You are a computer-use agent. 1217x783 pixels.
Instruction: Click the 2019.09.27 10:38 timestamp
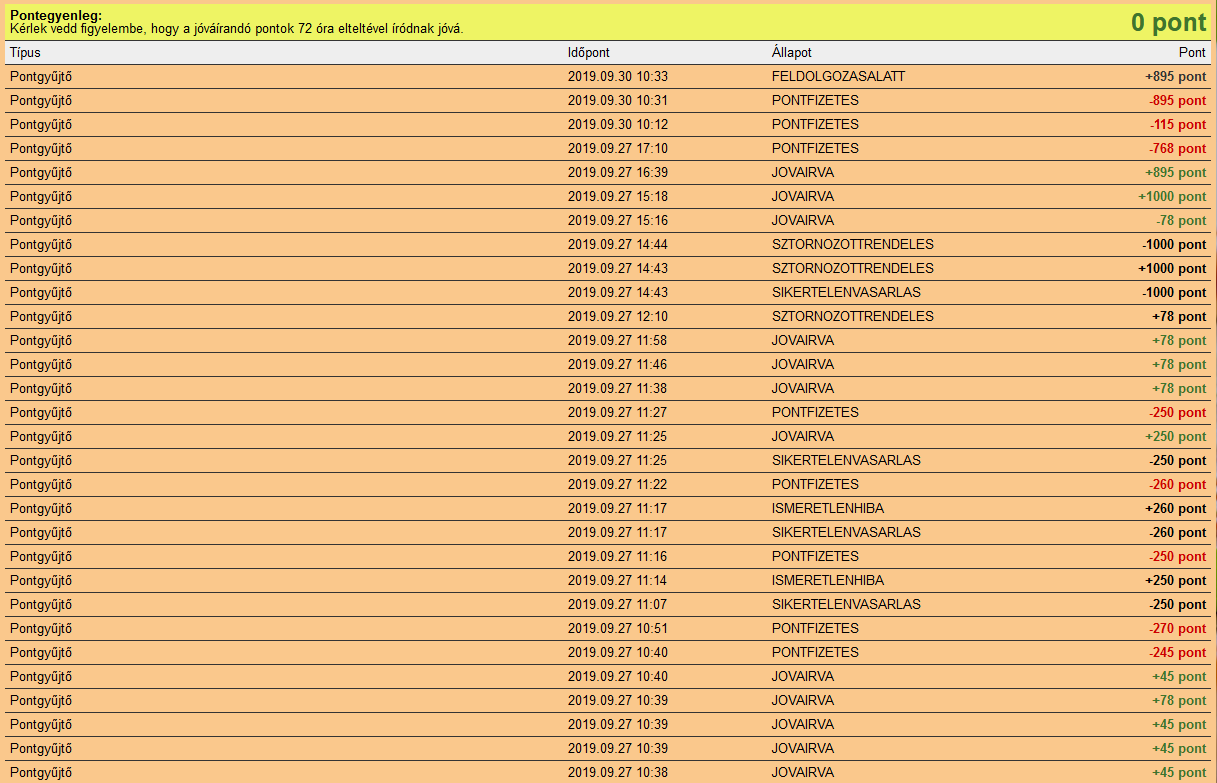pyautogui.click(x=617, y=772)
